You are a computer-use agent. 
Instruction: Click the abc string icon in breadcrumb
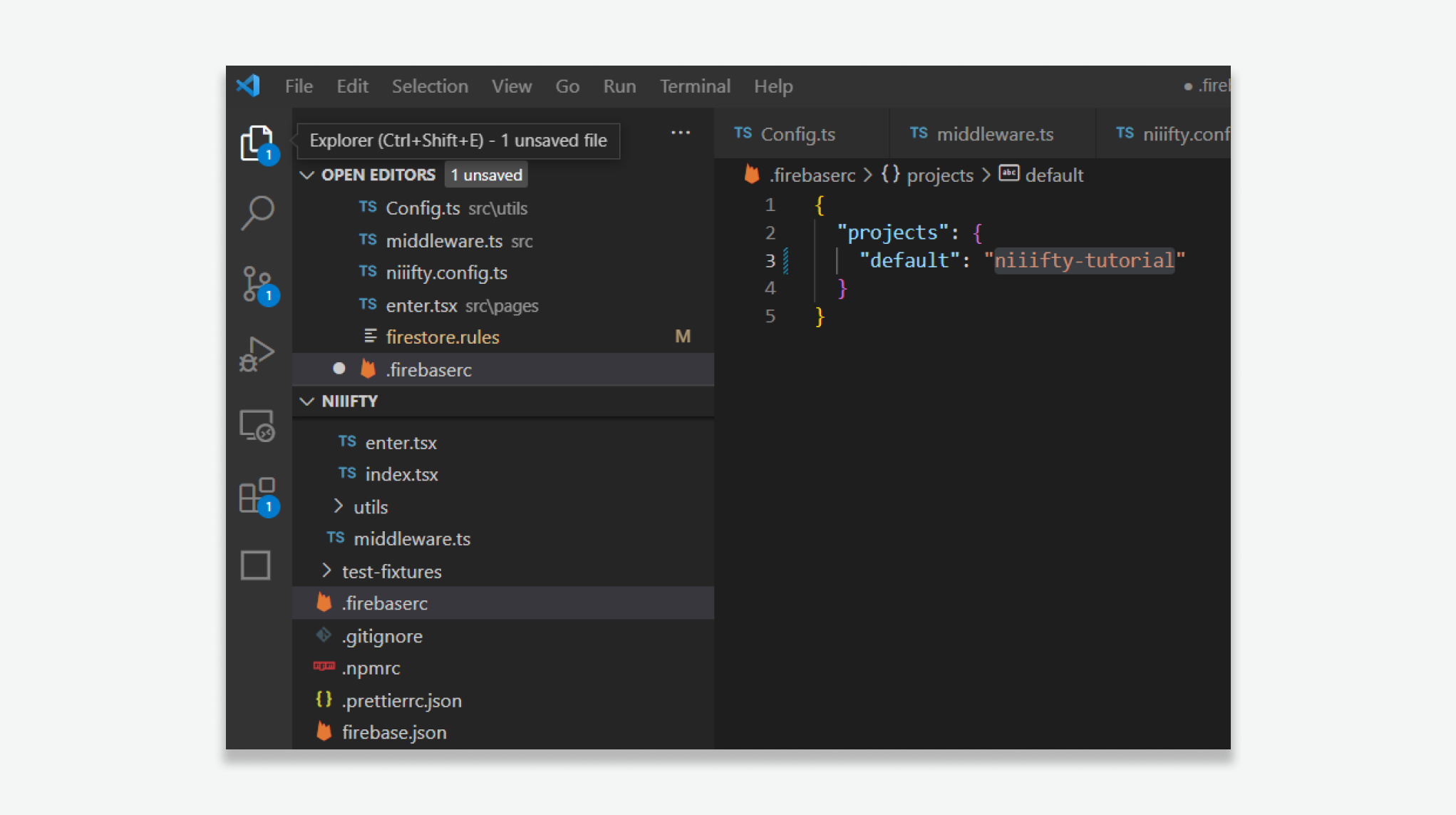tap(1009, 173)
